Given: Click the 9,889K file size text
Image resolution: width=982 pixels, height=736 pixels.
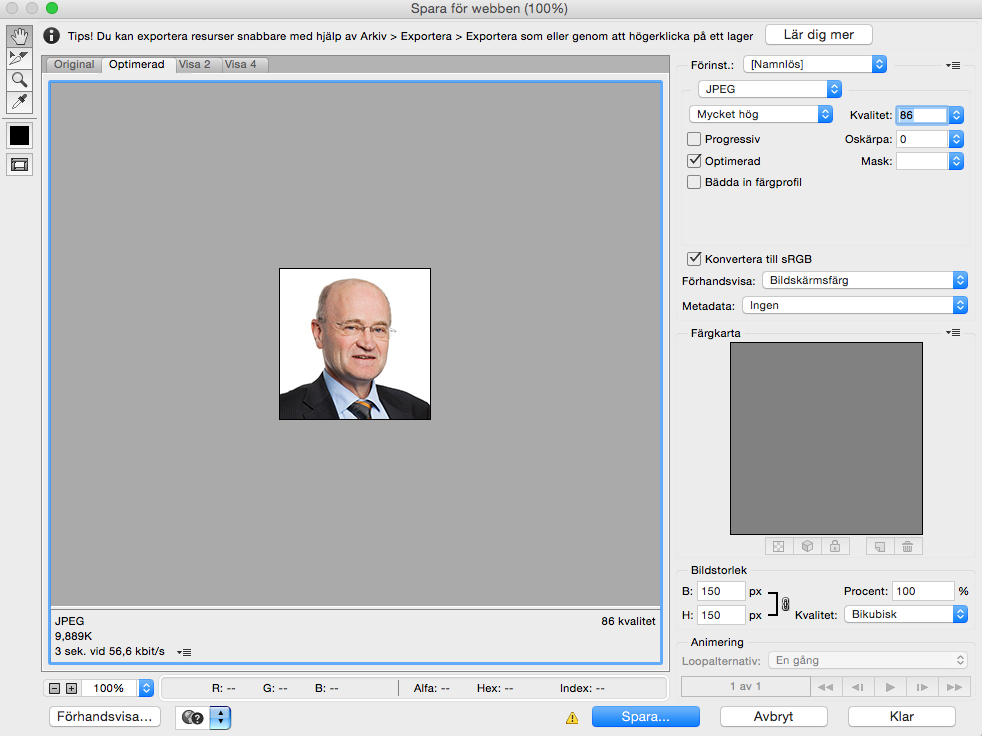Looking at the screenshot, I should pos(73,636).
